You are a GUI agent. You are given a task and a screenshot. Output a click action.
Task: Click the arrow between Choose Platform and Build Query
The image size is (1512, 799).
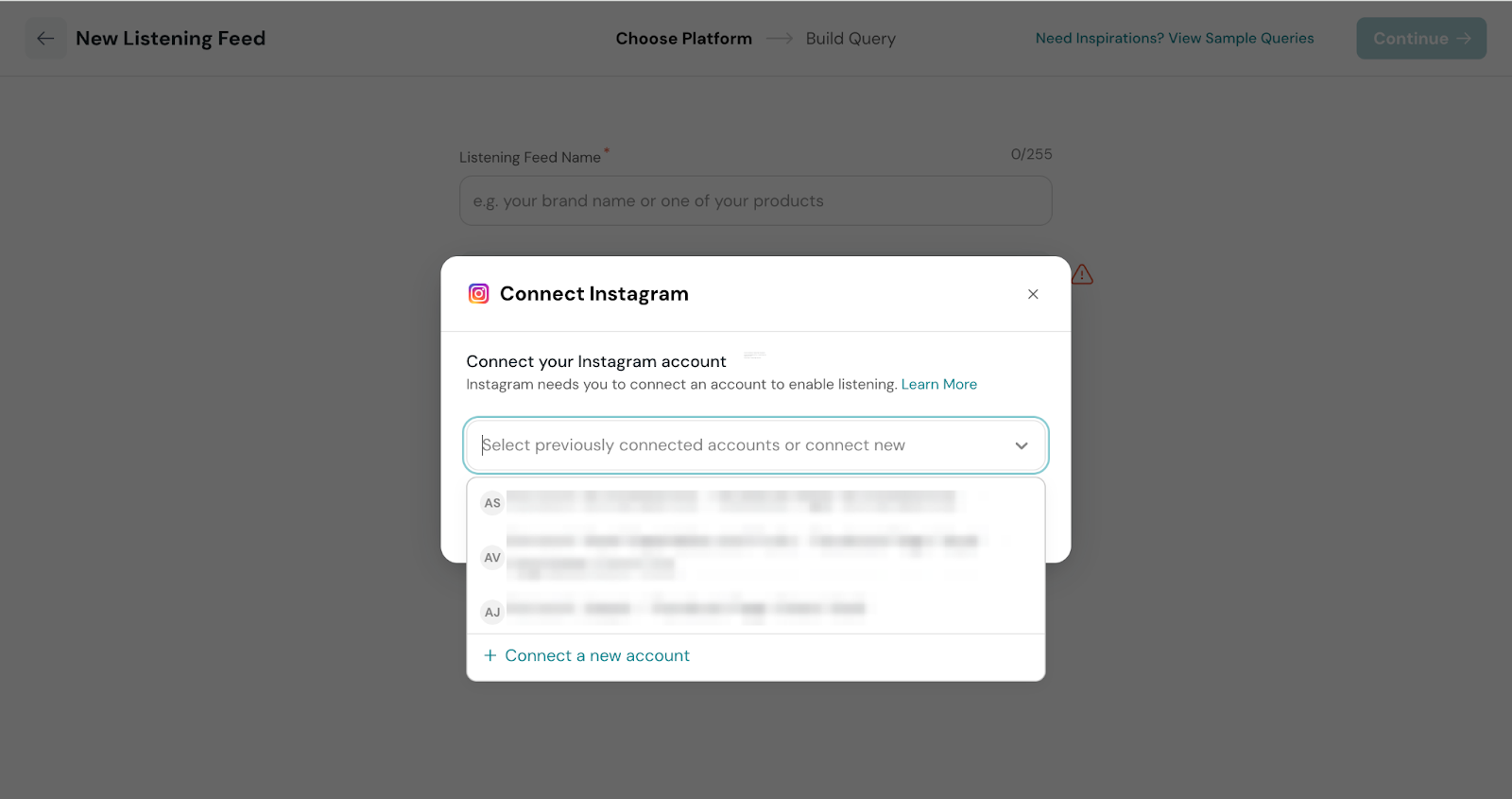pyautogui.click(x=779, y=39)
